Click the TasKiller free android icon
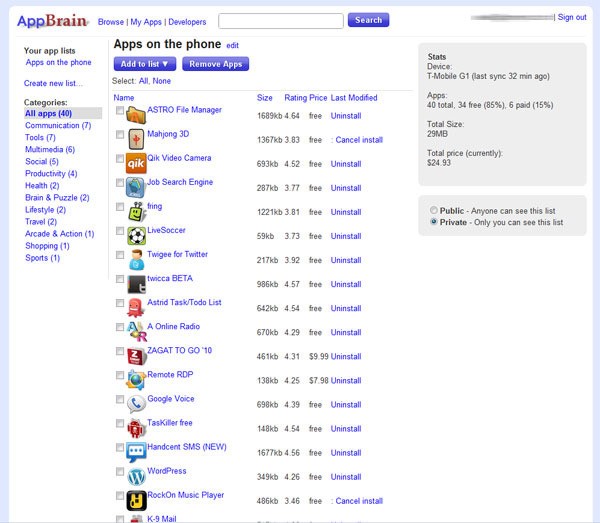This screenshot has height=523, width=600. coord(136,428)
